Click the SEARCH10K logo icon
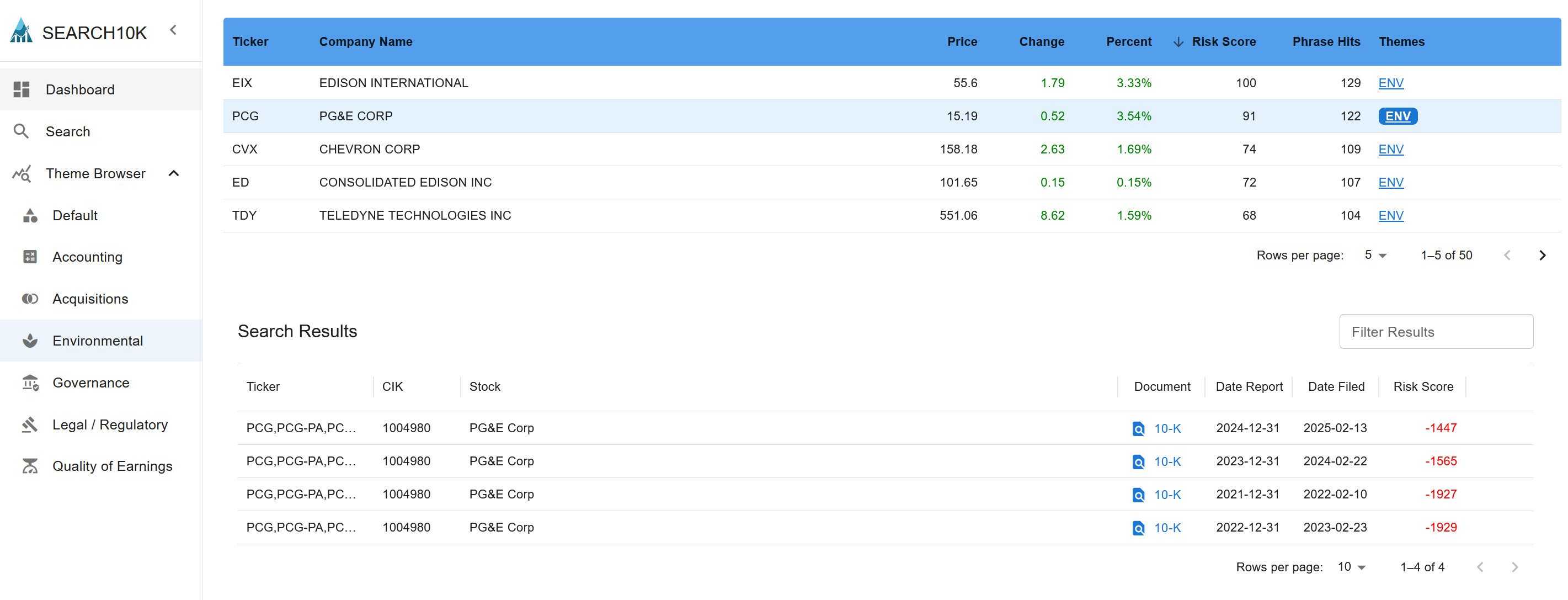Screen dimensions: 1568x600 click(22, 30)
